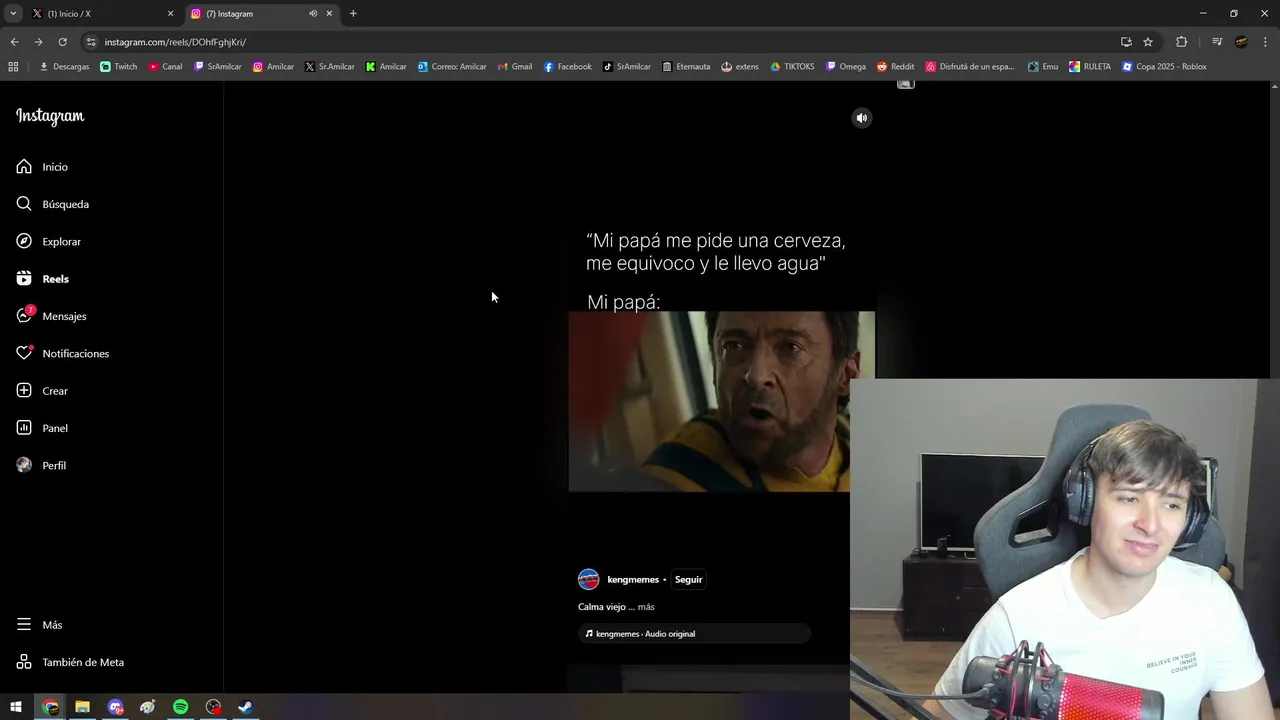Open media controls icon in toolbar
1280x720 pixels.
point(1217,42)
